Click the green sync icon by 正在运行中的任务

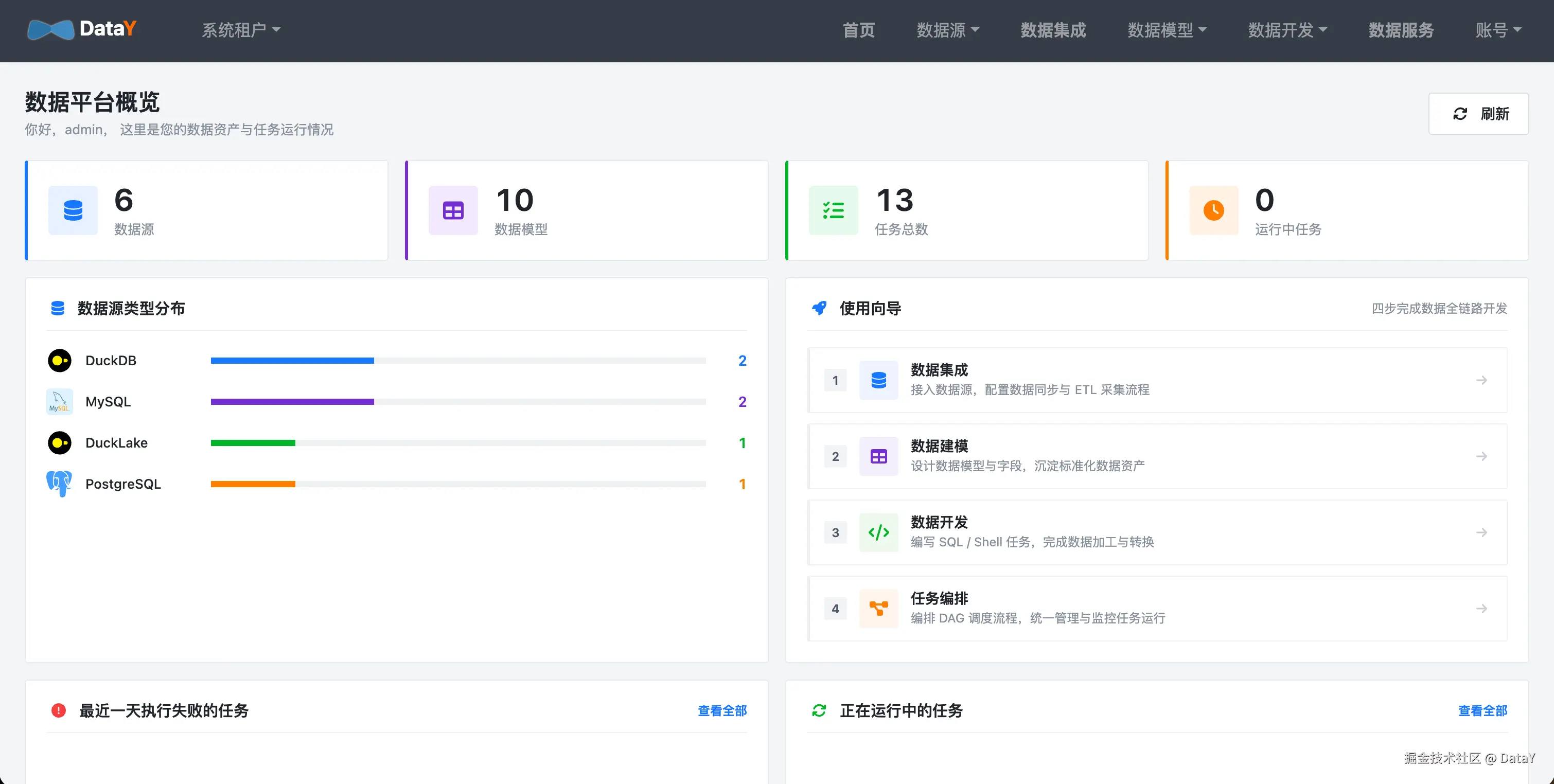tap(819, 710)
